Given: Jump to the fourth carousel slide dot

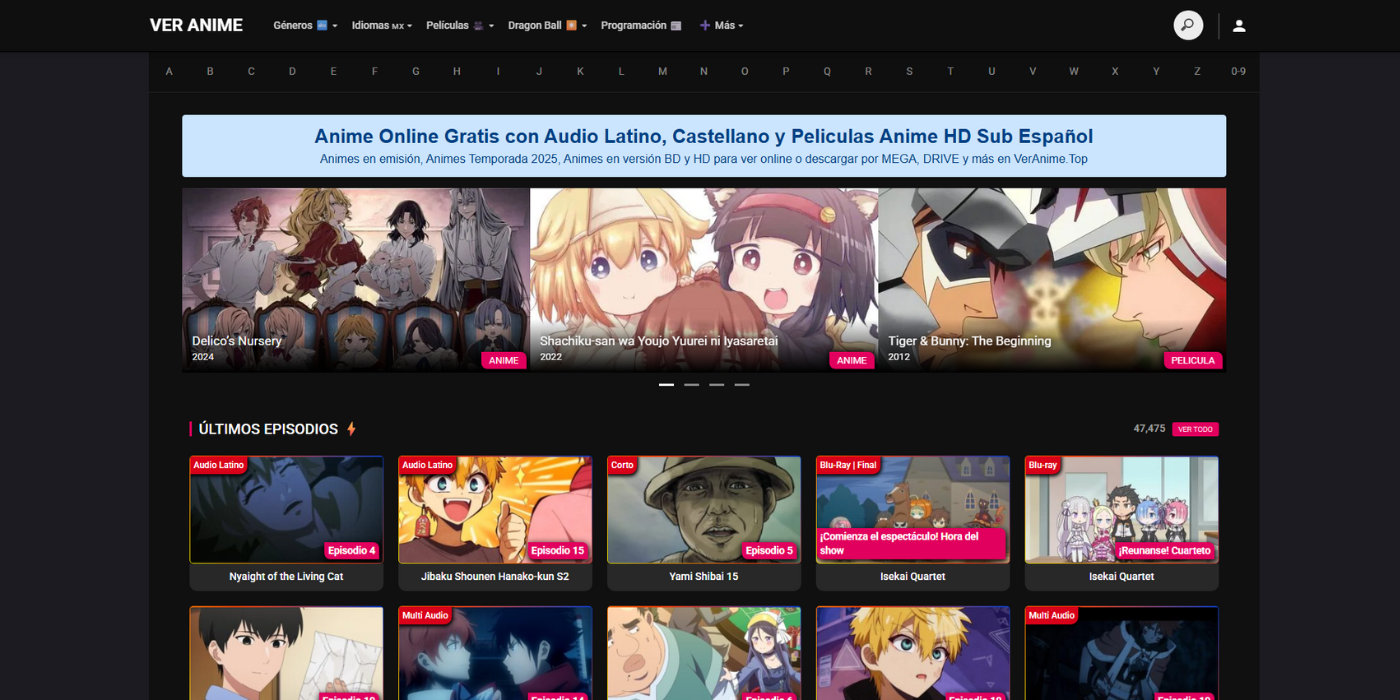Looking at the screenshot, I should tap(741, 385).
